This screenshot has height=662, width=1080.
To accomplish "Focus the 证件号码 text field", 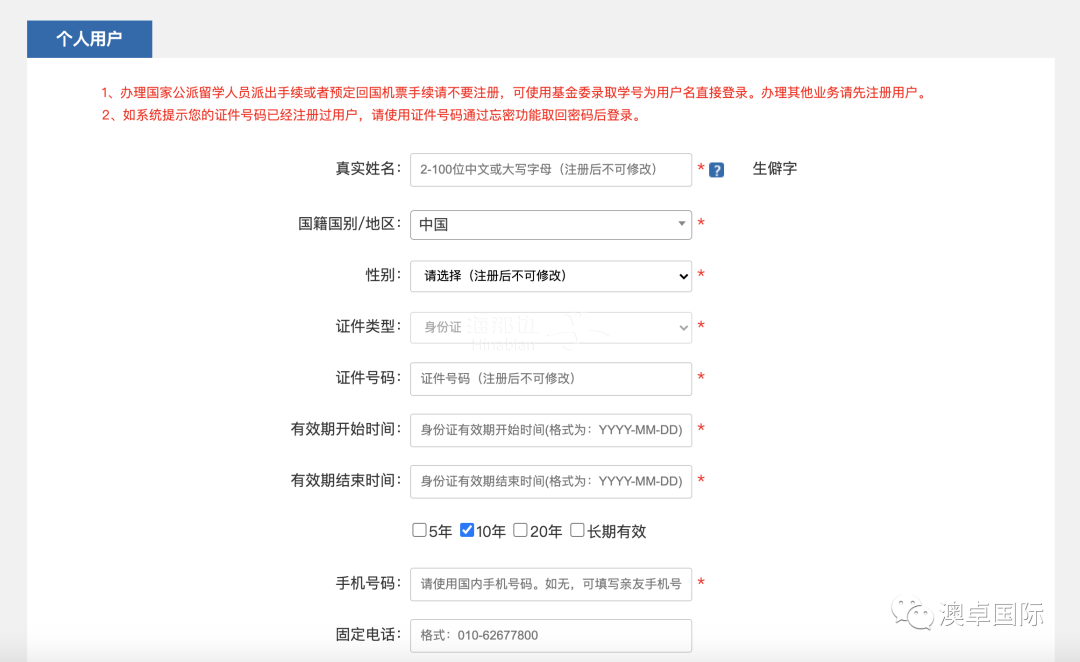I will tap(550, 379).
